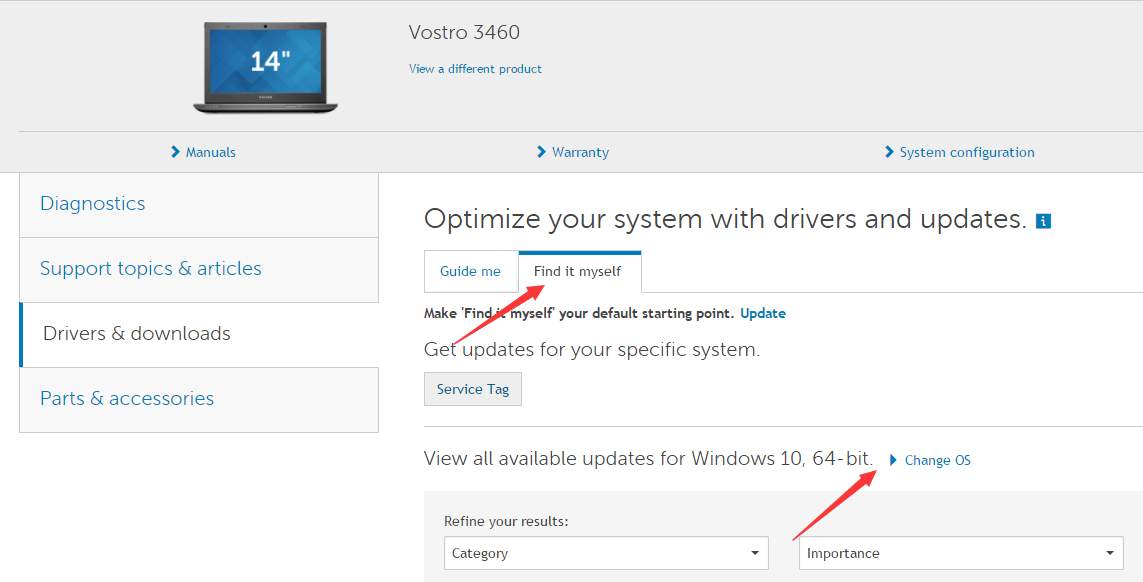Click the chevron icon before Warranty
This screenshot has width=1143, height=582.
542,151
